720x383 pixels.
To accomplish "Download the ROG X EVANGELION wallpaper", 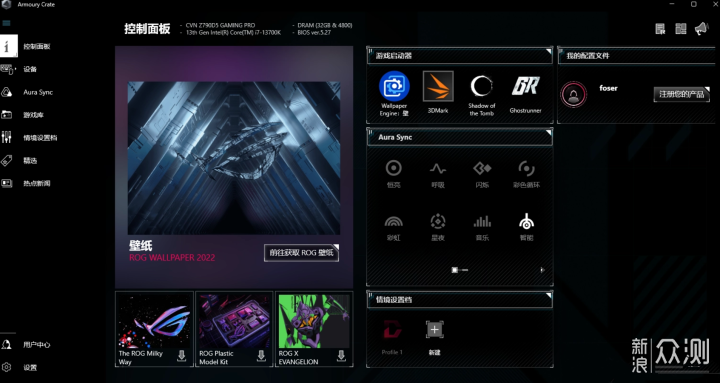I will [341, 355].
